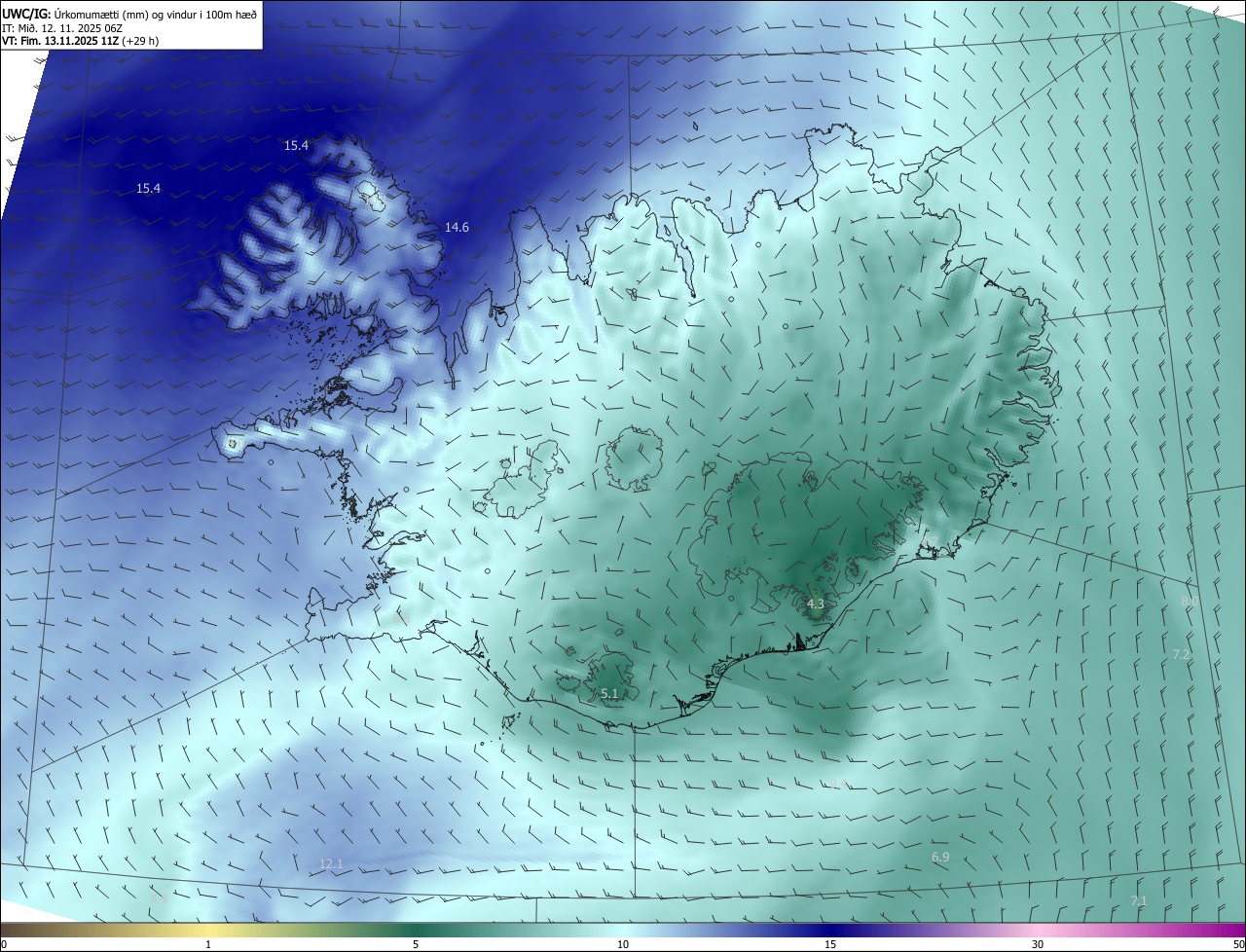Click the '15' tick label on the color scale
Viewport: 1246px width, 952px height.
(x=830, y=944)
